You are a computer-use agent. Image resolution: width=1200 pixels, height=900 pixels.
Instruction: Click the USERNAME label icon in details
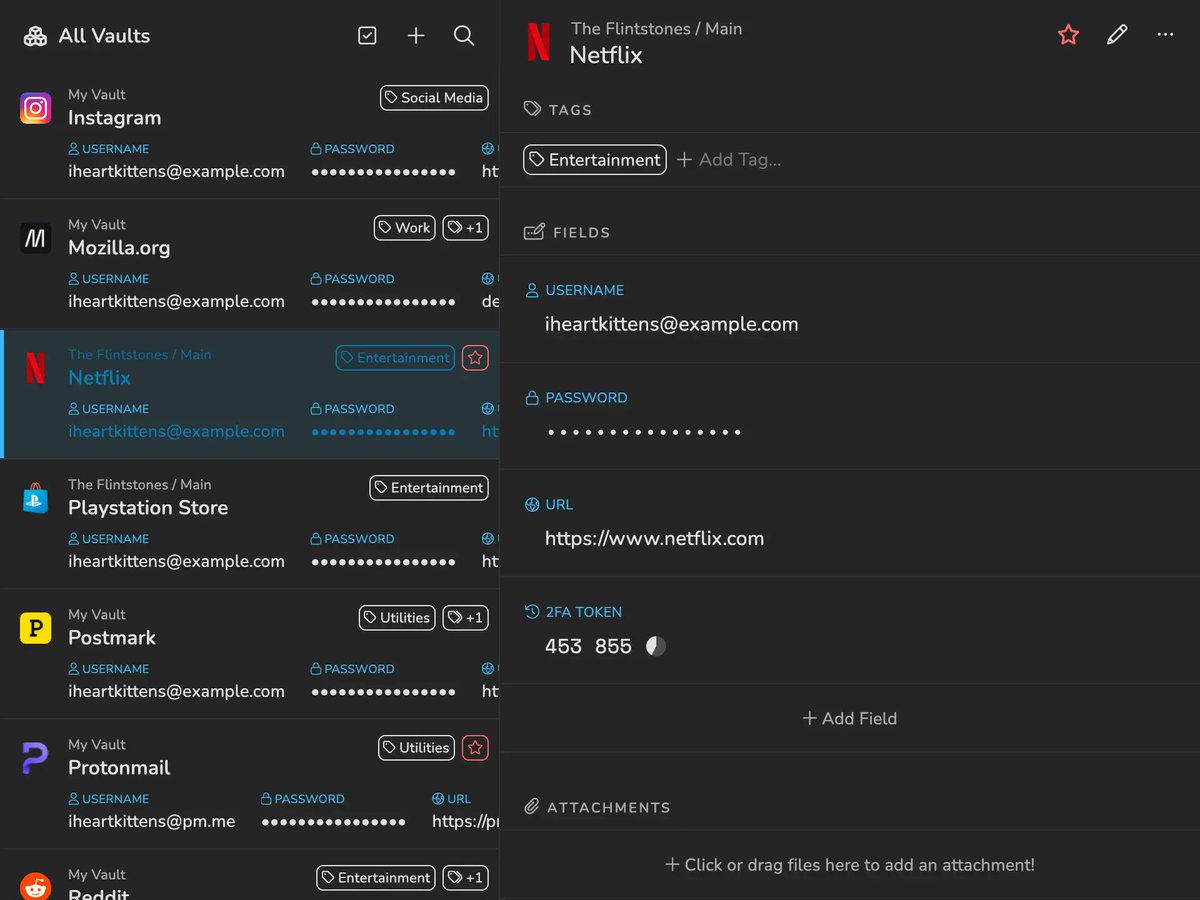pos(532,290)
